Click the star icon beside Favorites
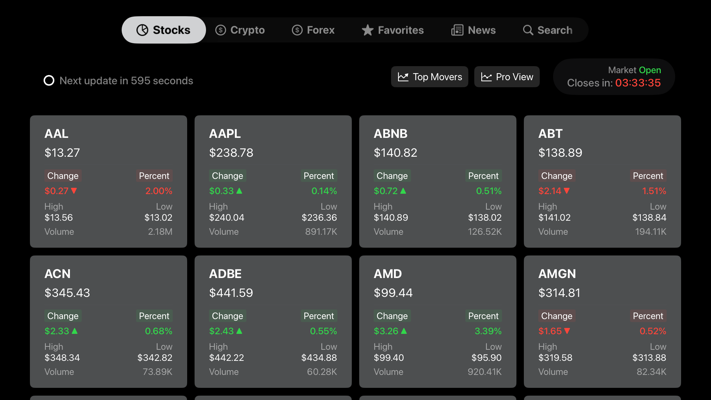The image size is (711, 400). (367, 30)
